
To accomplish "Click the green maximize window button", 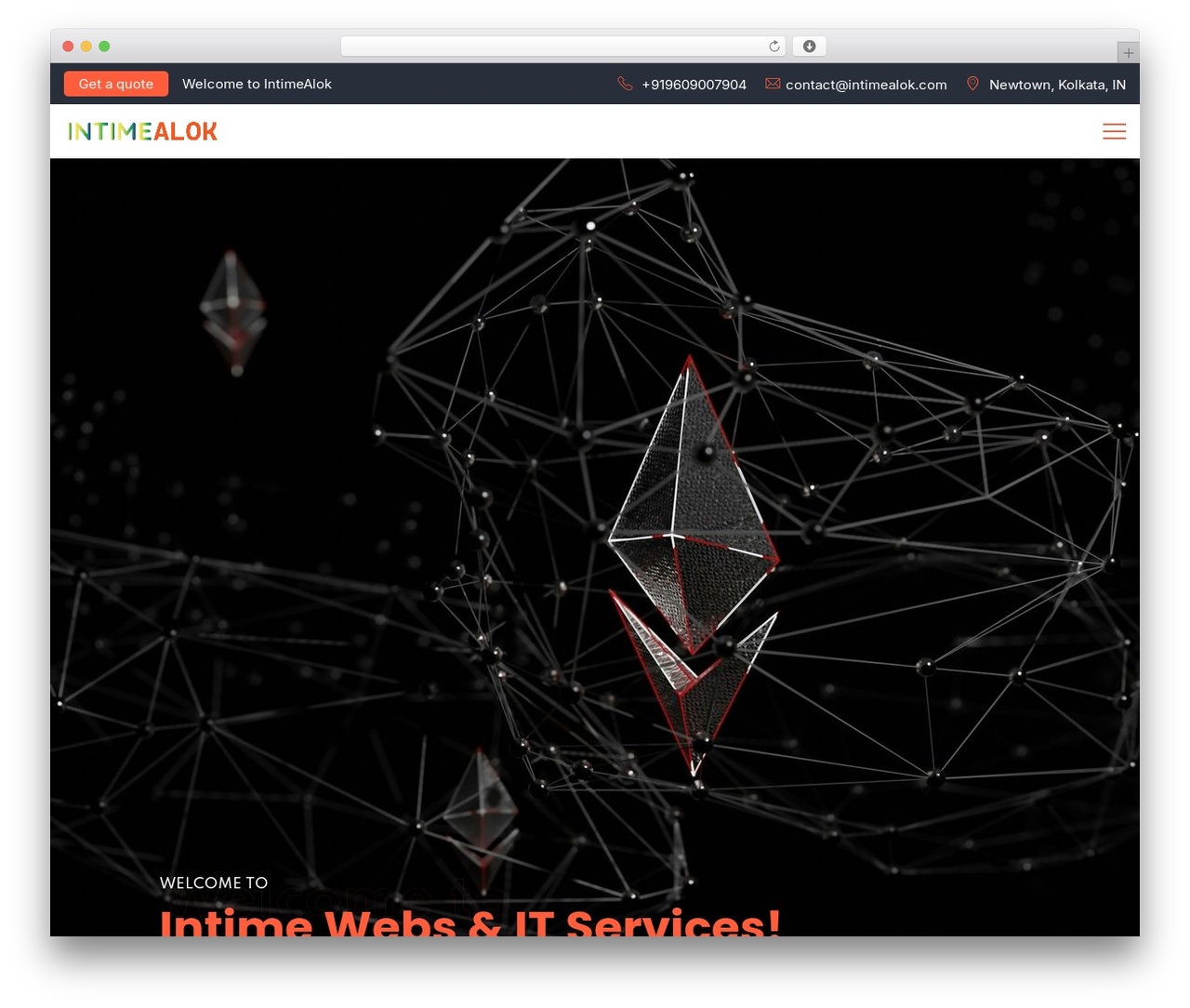I will pyautogui.click(x=104, y=46).
